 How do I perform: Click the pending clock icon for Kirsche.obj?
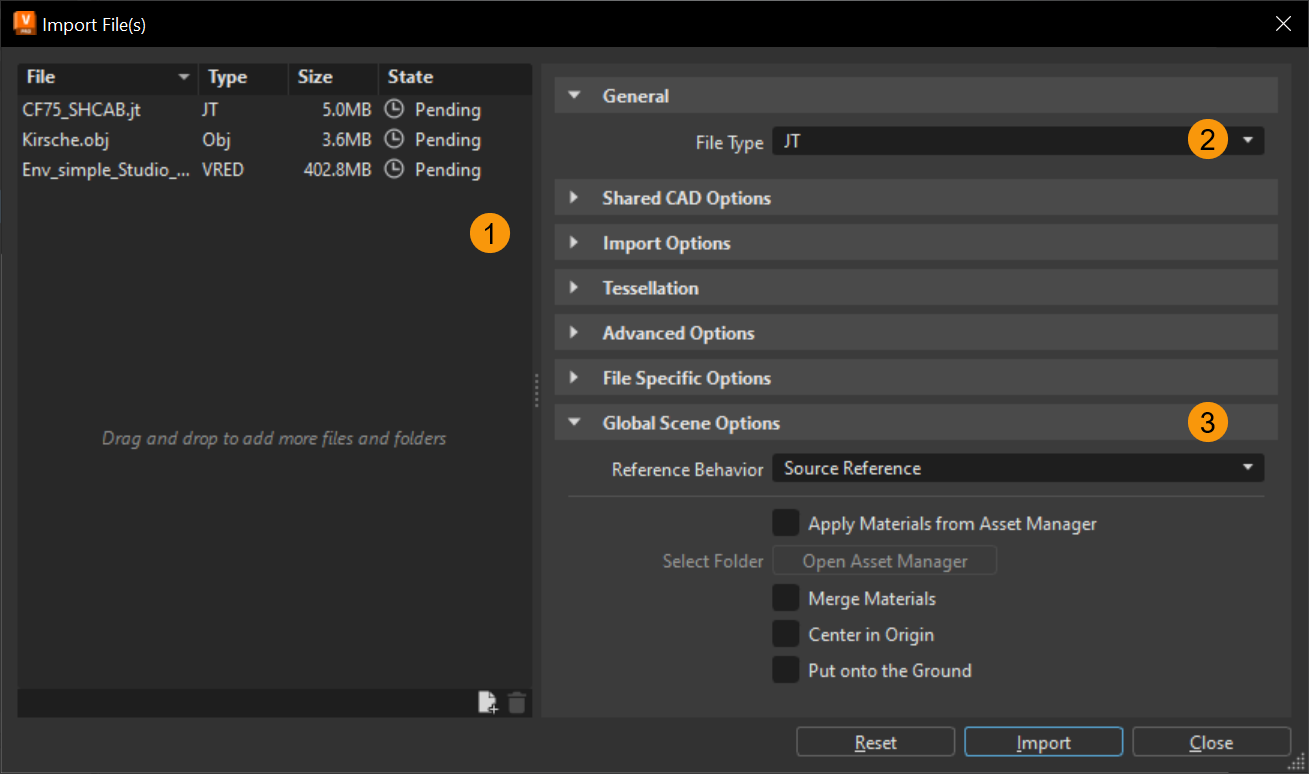tap(395, 139)
